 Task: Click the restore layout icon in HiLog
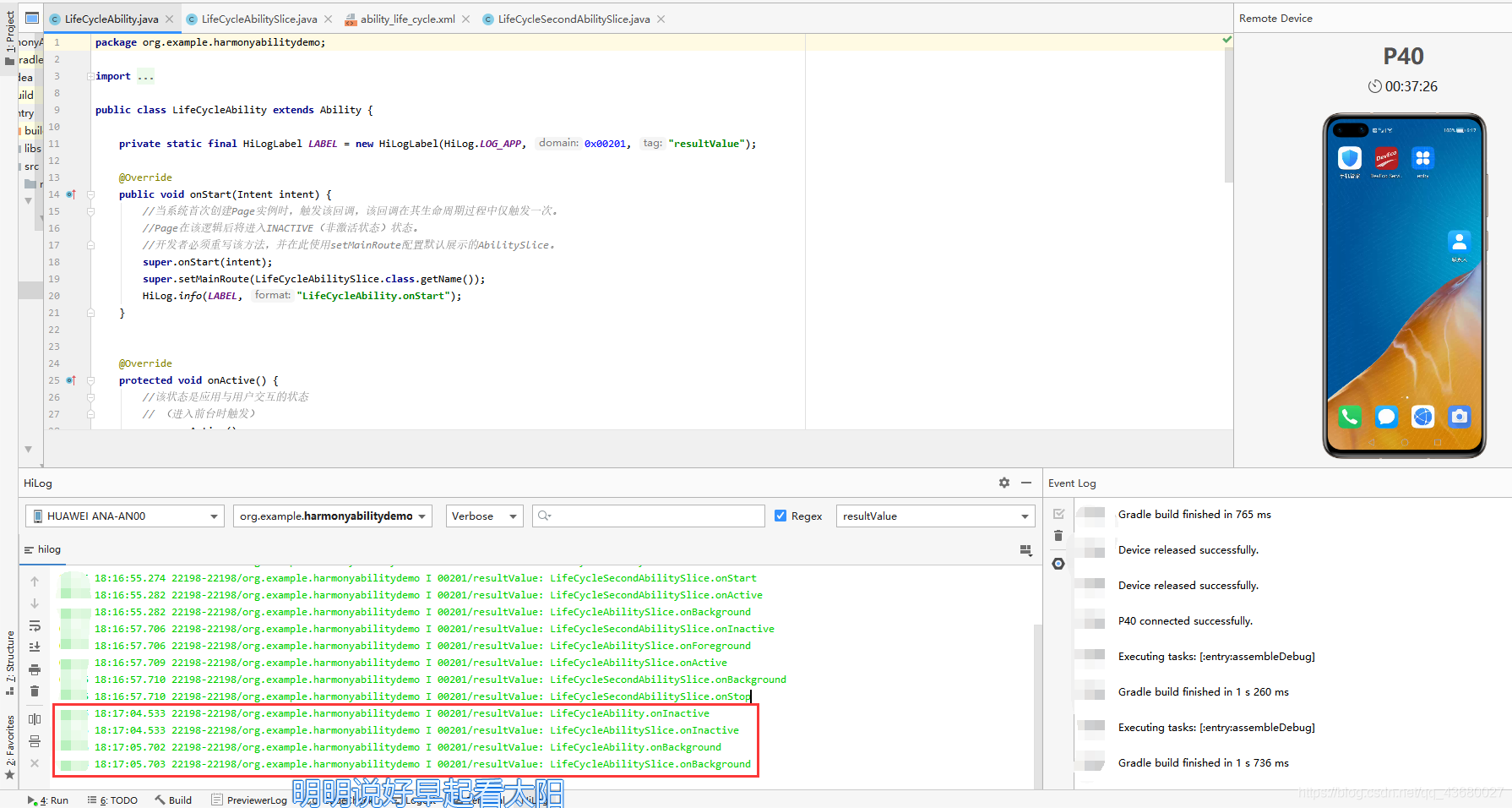click(x=1026, y=550)
